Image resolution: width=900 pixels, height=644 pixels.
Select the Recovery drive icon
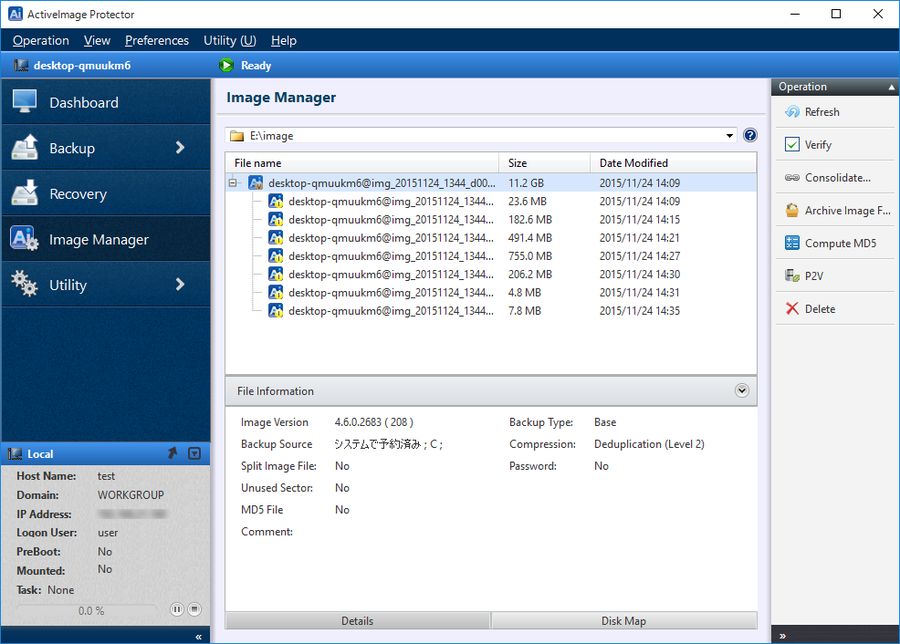click(25, 193)
